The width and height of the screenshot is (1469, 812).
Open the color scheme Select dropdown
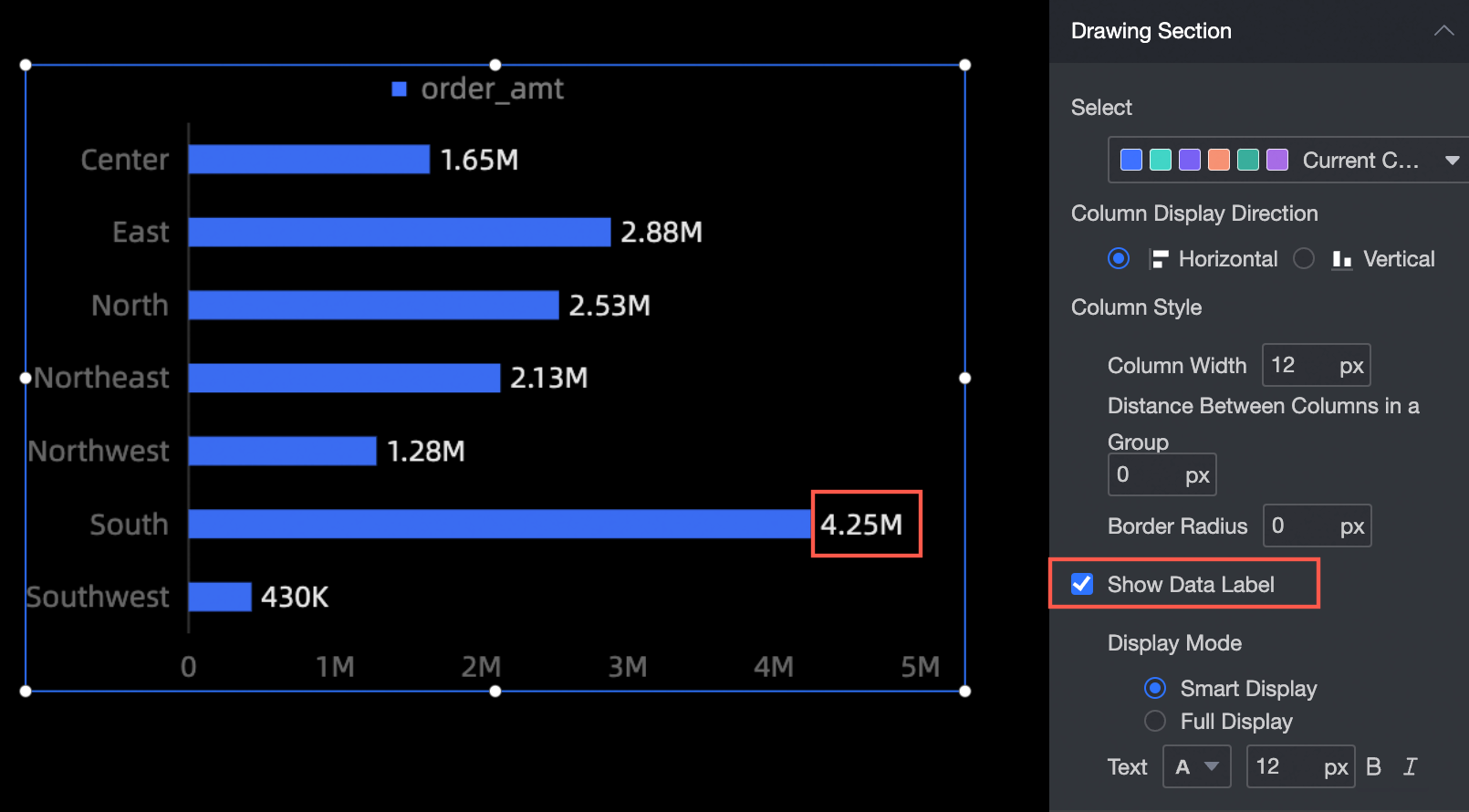pyautogui.click(x=1288, y=160)
